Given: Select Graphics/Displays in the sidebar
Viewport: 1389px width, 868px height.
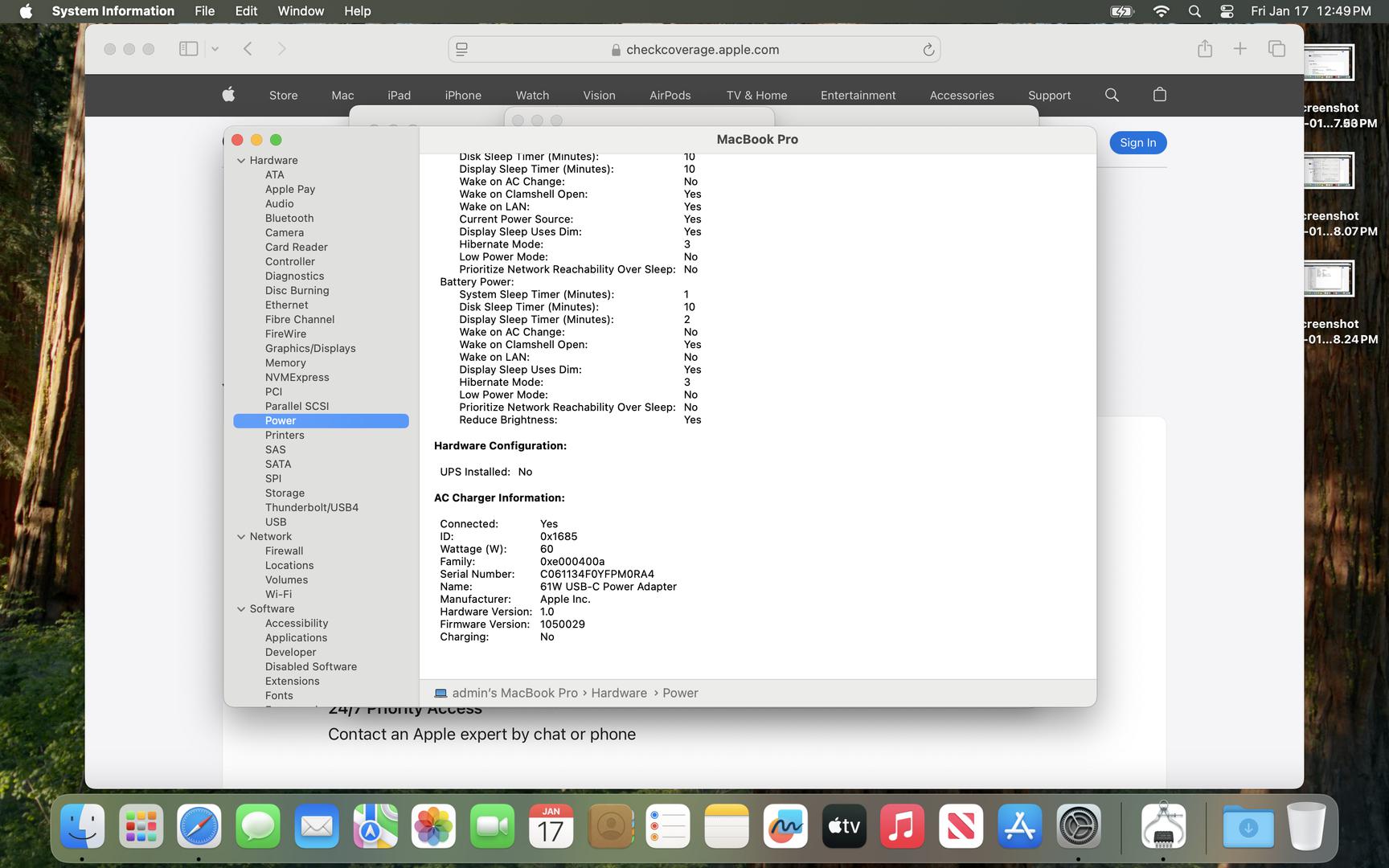Looking at the screenshot, I should tap(310, 349).
